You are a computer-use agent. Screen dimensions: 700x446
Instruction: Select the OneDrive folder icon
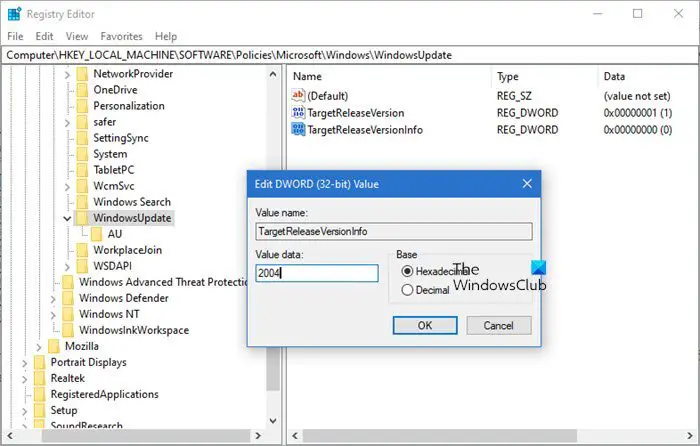point(82,90)
